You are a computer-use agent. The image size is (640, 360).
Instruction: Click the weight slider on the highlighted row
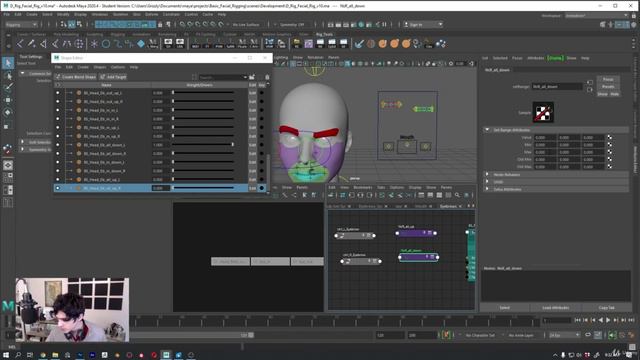tap(203, 188)
